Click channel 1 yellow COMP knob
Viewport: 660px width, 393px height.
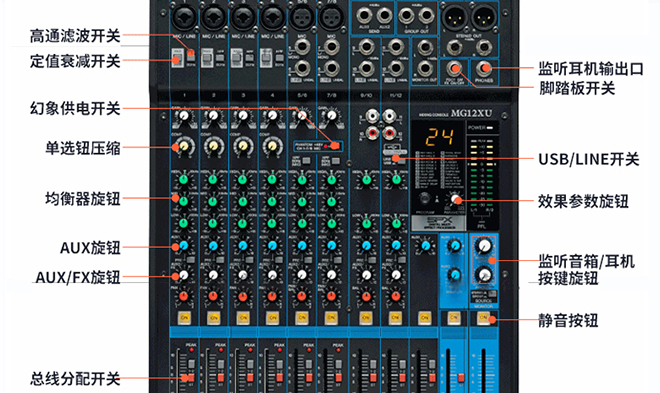click(x=184, y=146)
